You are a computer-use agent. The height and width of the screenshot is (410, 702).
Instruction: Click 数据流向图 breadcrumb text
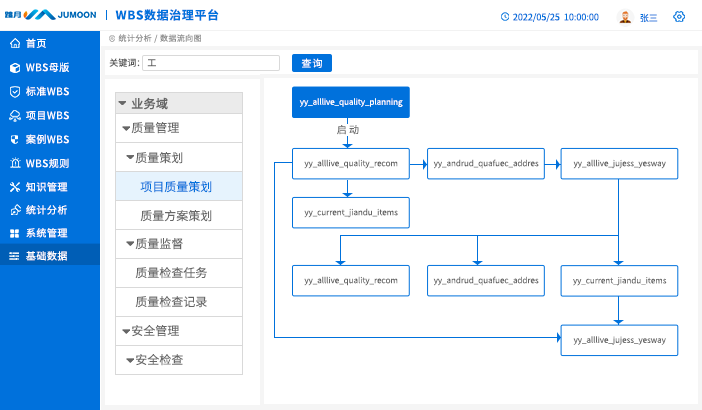click(x=180, y=38)
